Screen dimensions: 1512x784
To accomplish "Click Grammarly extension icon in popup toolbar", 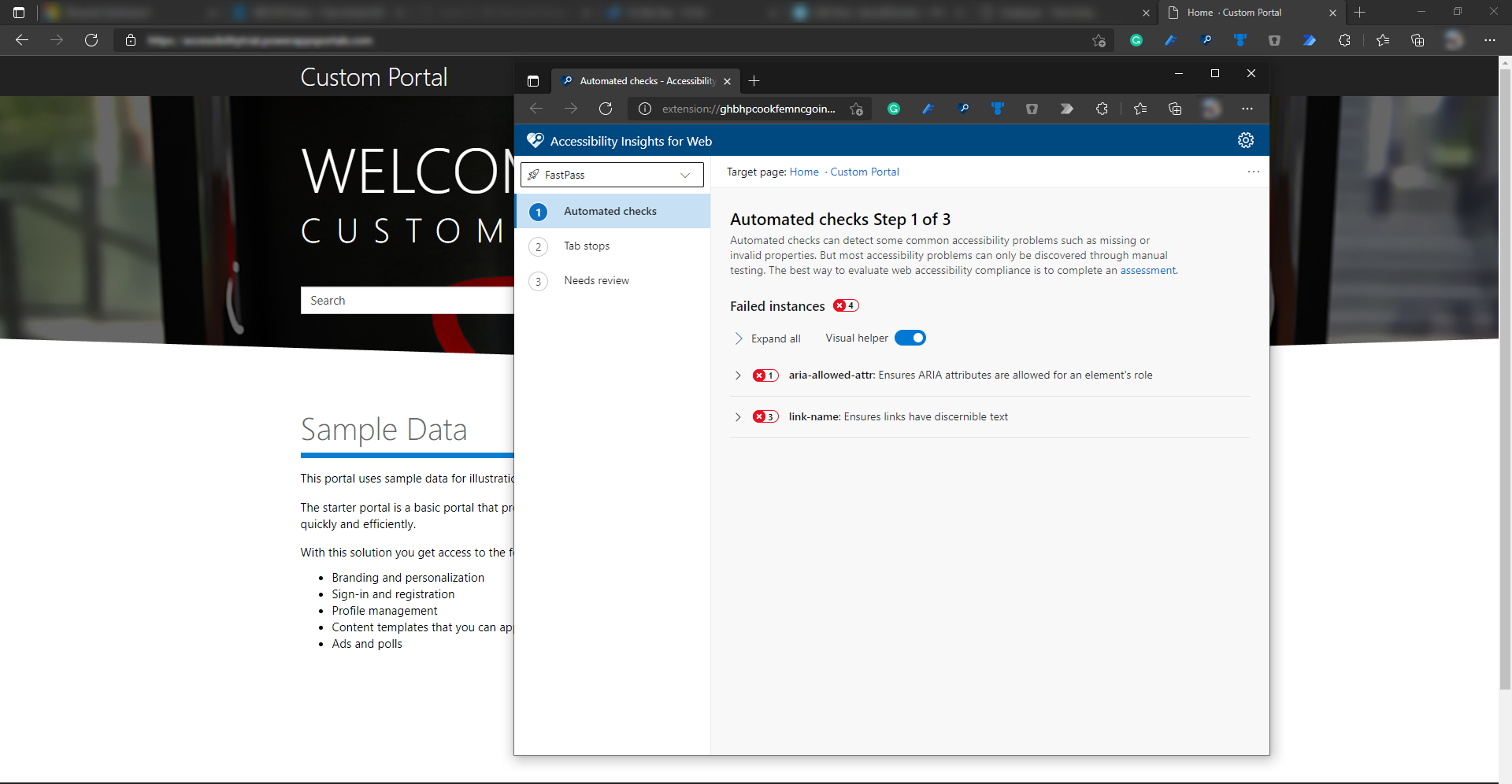I will pyautogui.click(x=894, y=109).
